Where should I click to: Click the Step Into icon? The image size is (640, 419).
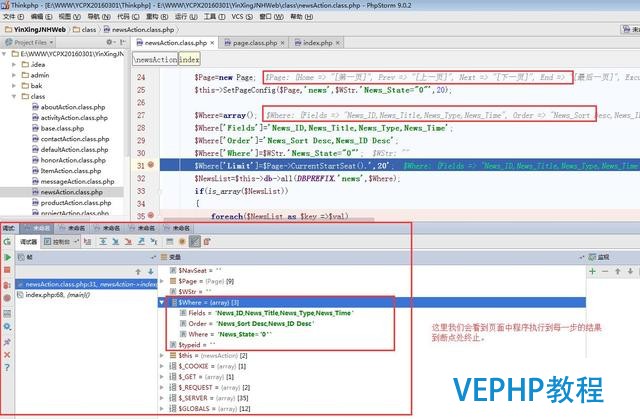click(116, 242)
